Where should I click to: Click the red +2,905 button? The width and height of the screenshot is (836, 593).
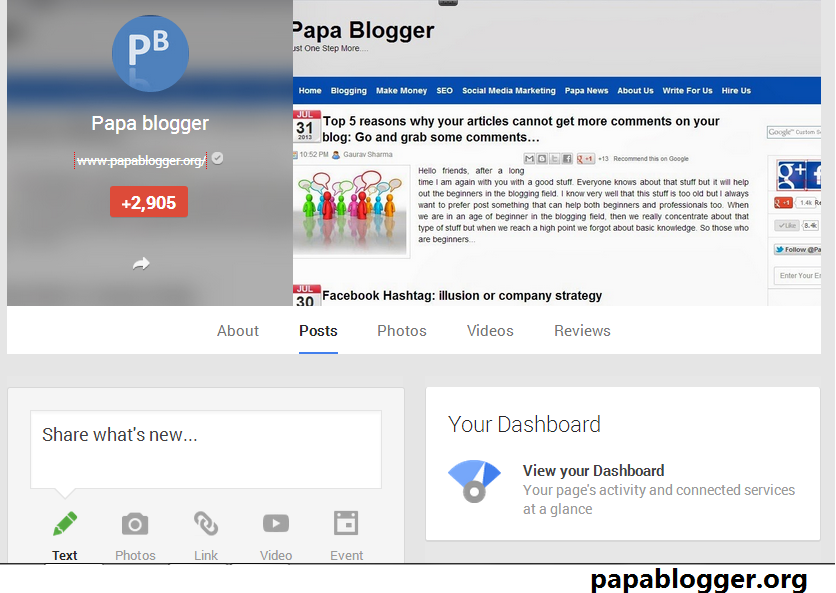149,202
